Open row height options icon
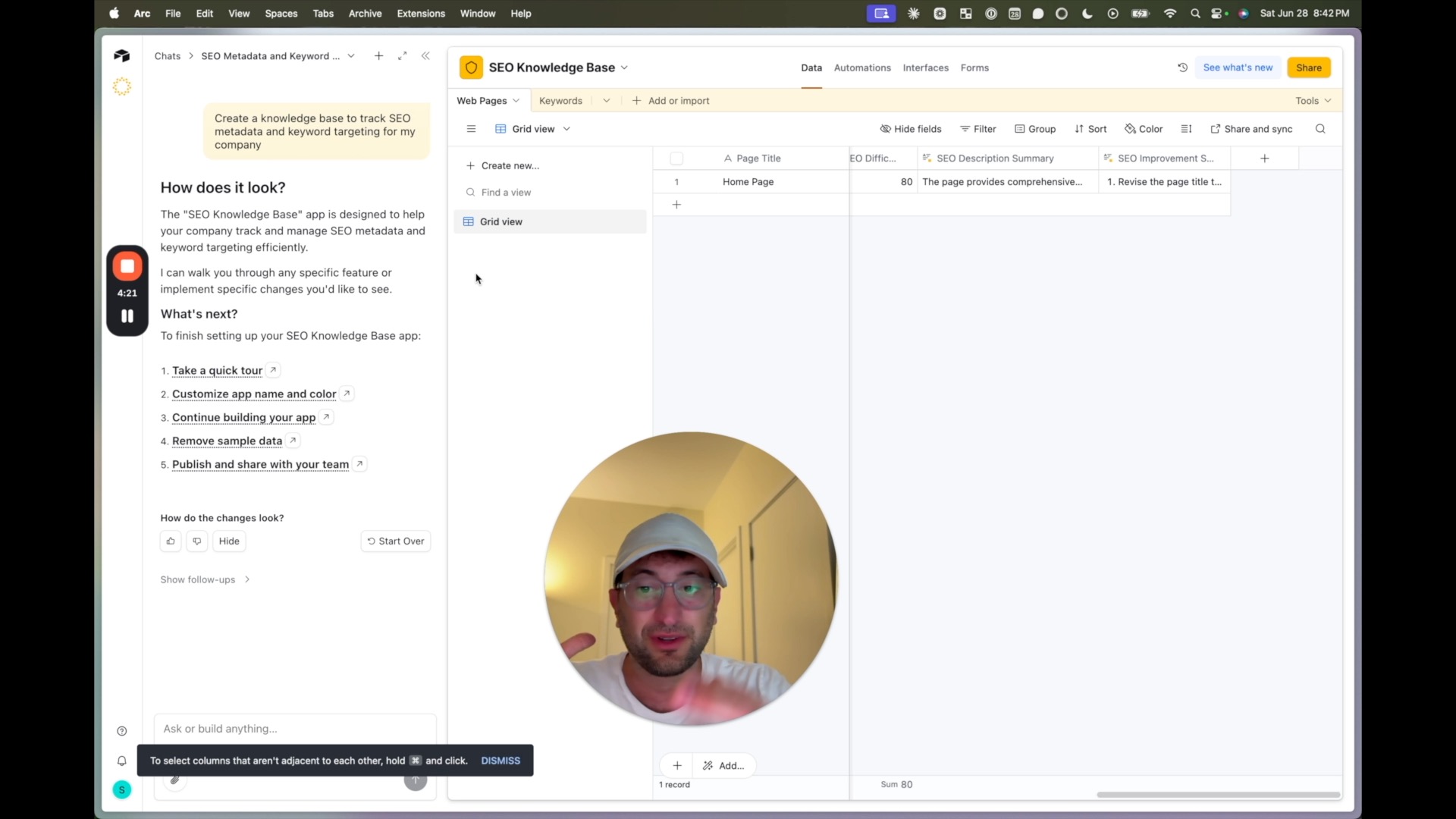 click(x=1186, y=129)
